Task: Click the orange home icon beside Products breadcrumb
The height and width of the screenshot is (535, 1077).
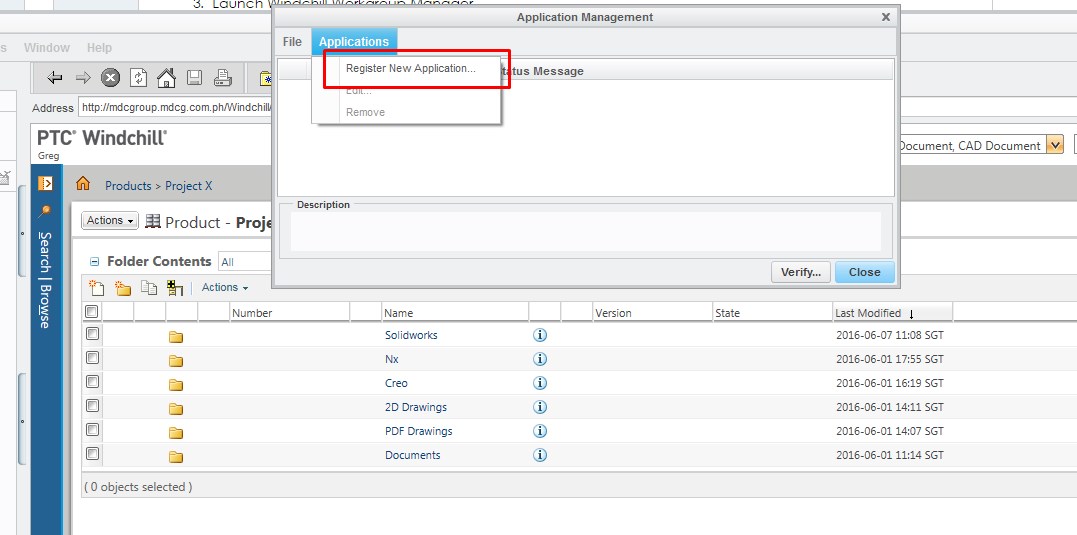Action: 83,184
